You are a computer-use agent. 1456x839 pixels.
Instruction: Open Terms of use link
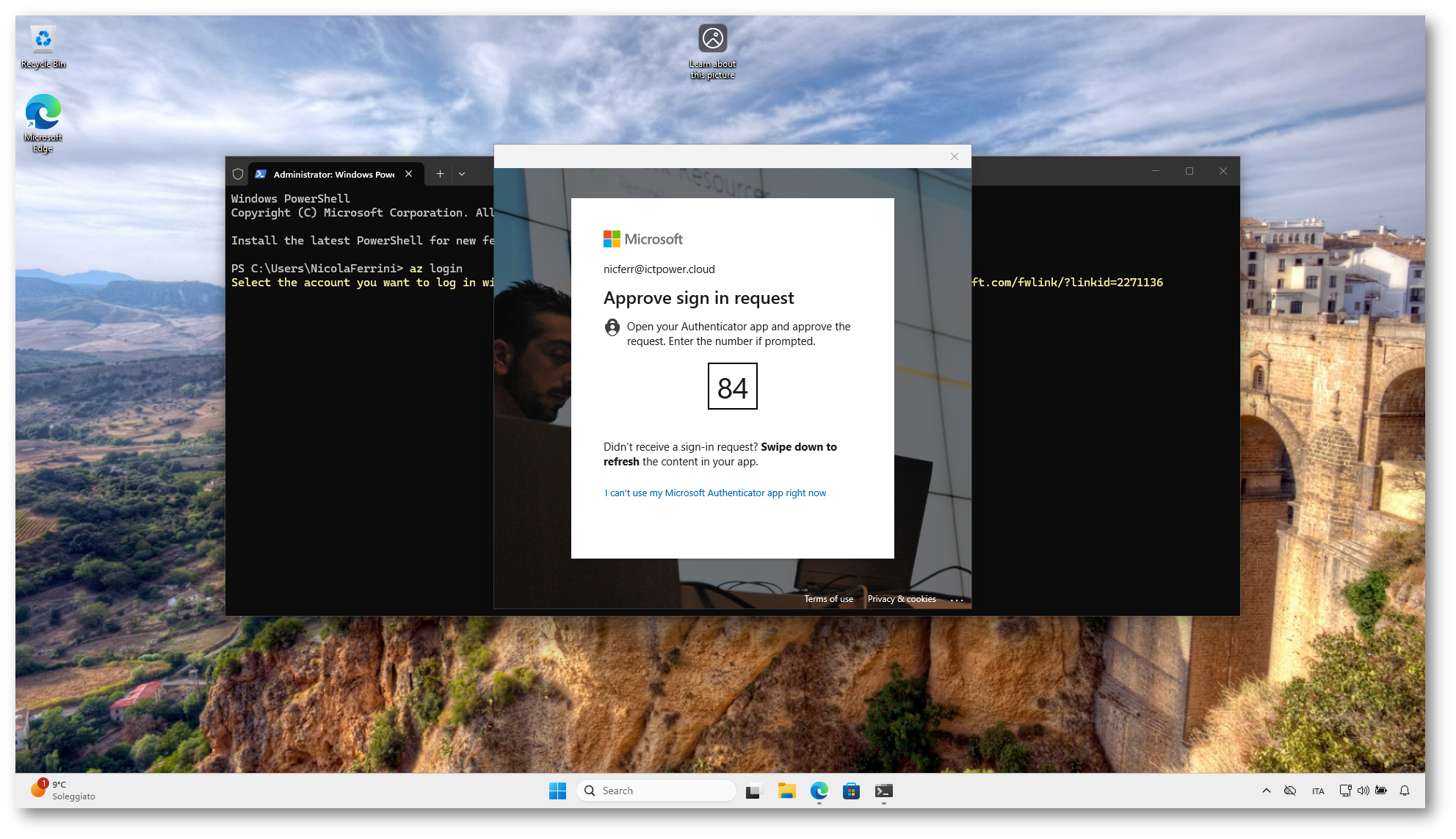pos(828,599)
